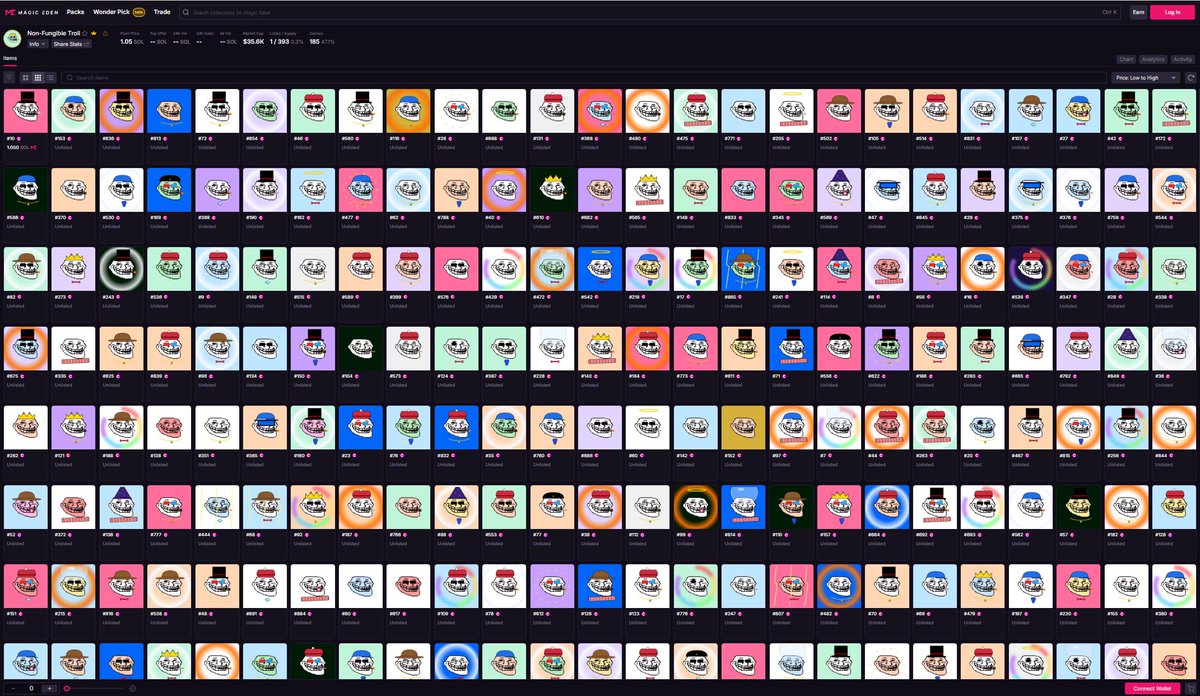Click the sweep slider in the bottom bar
1200x696 pixels.
(x=95, y=688)
